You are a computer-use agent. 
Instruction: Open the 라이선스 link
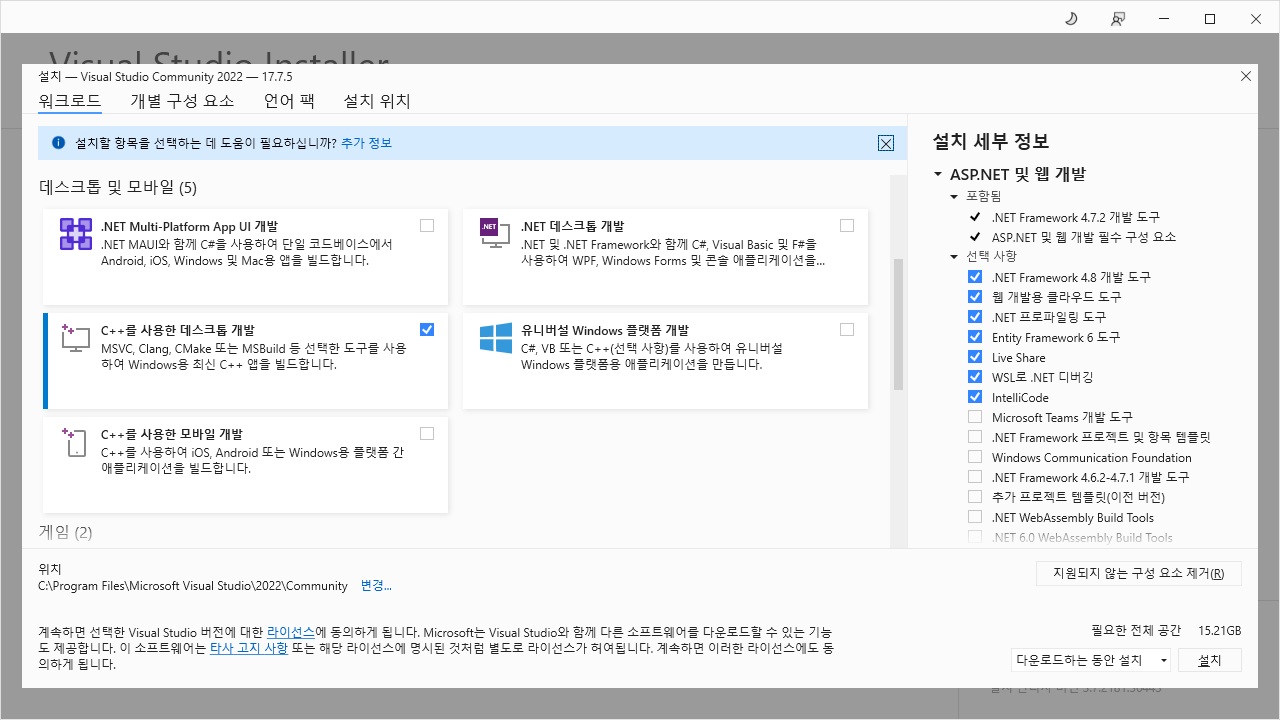291,632
